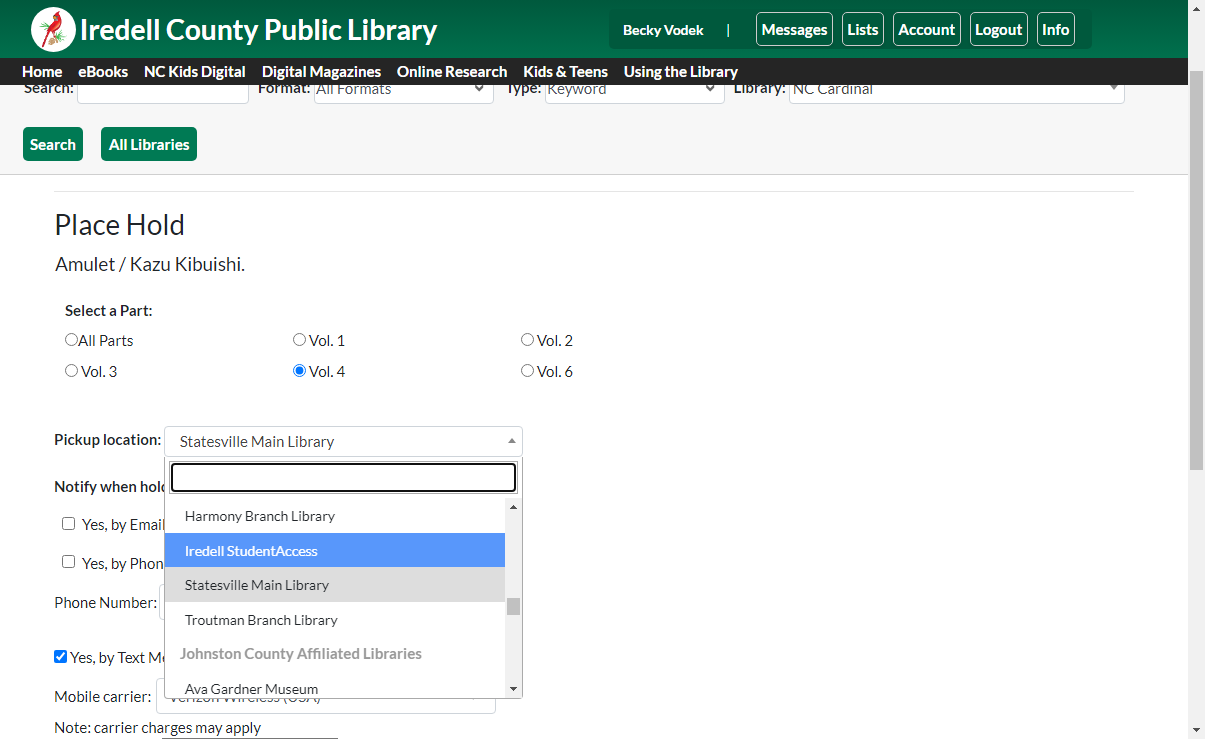This screenshot has height=739, width=1205.
Task: Click the catalog Search text field
Action: coord(163,93)
